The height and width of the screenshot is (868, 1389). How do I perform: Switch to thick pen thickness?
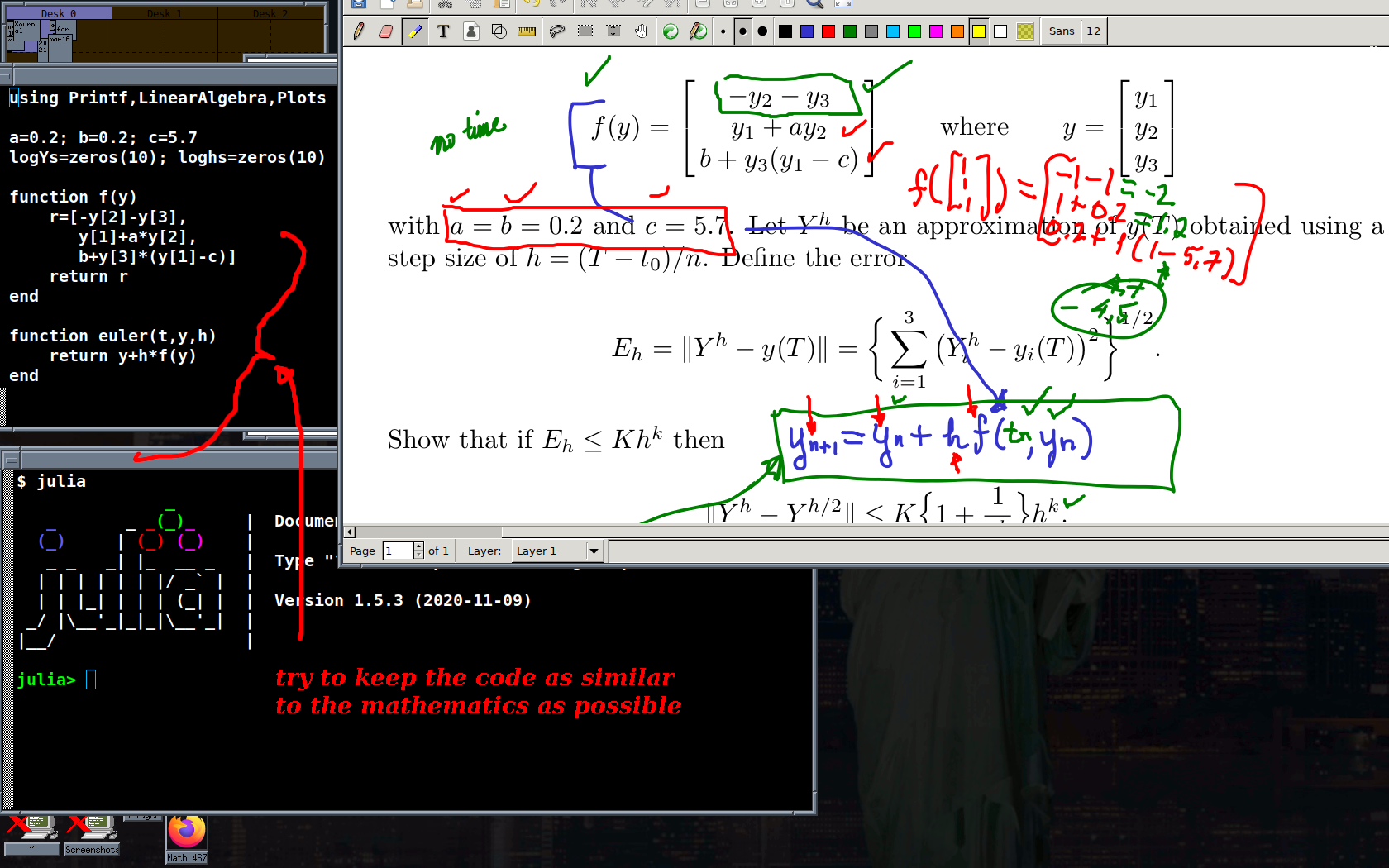point(762,31)
